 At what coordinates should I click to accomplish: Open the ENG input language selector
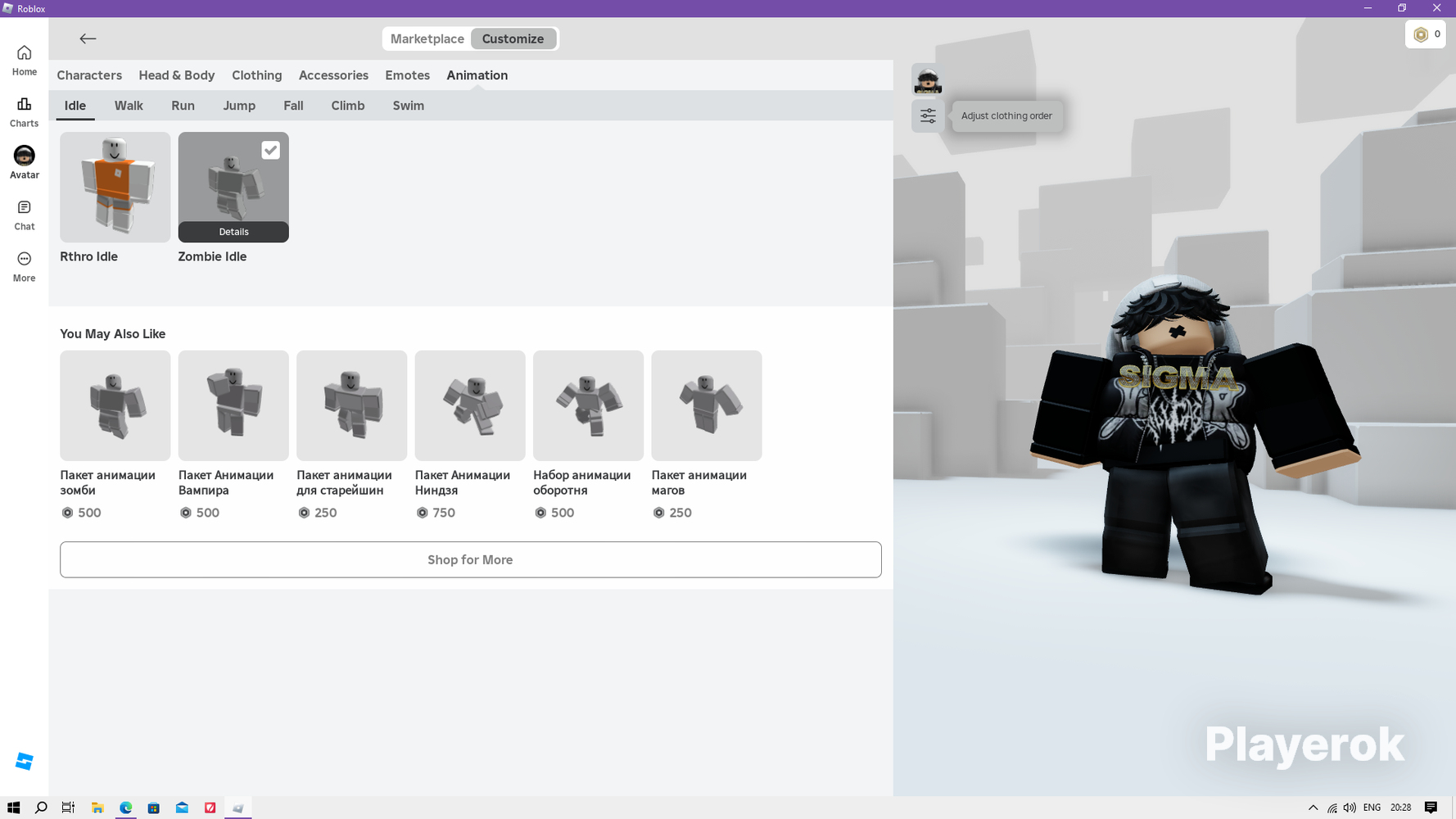click(x=1372, y=808)
